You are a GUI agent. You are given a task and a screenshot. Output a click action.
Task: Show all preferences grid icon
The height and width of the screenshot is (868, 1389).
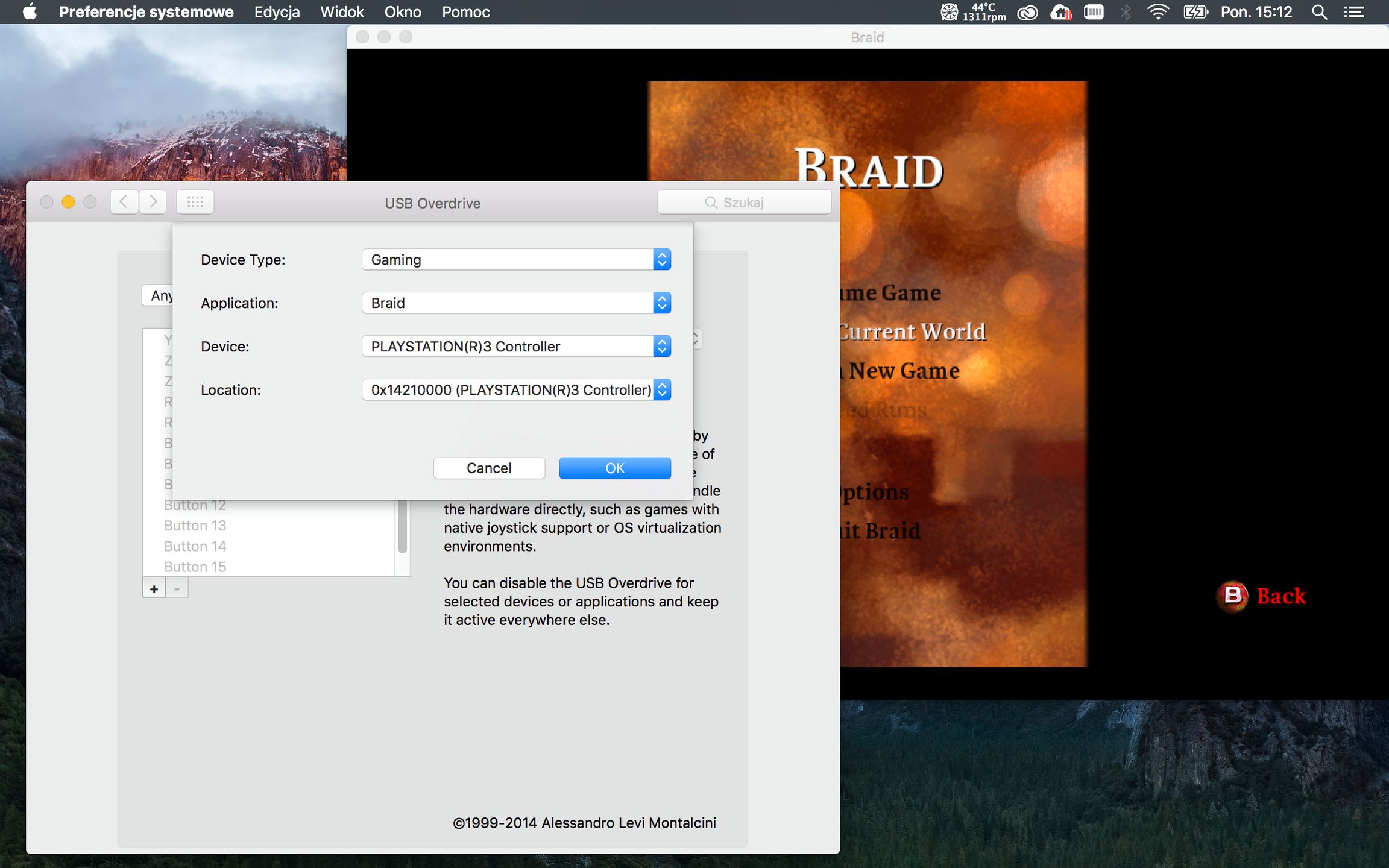[195, 202]
